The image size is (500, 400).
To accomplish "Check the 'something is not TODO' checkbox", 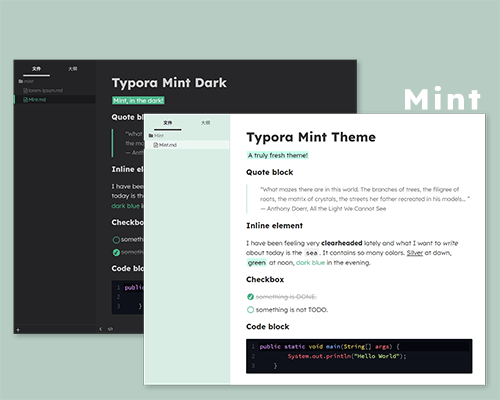I will [250, 310].
